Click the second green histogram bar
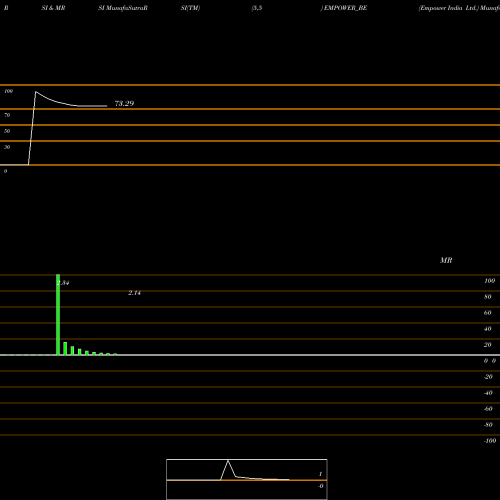 (65, 349)
